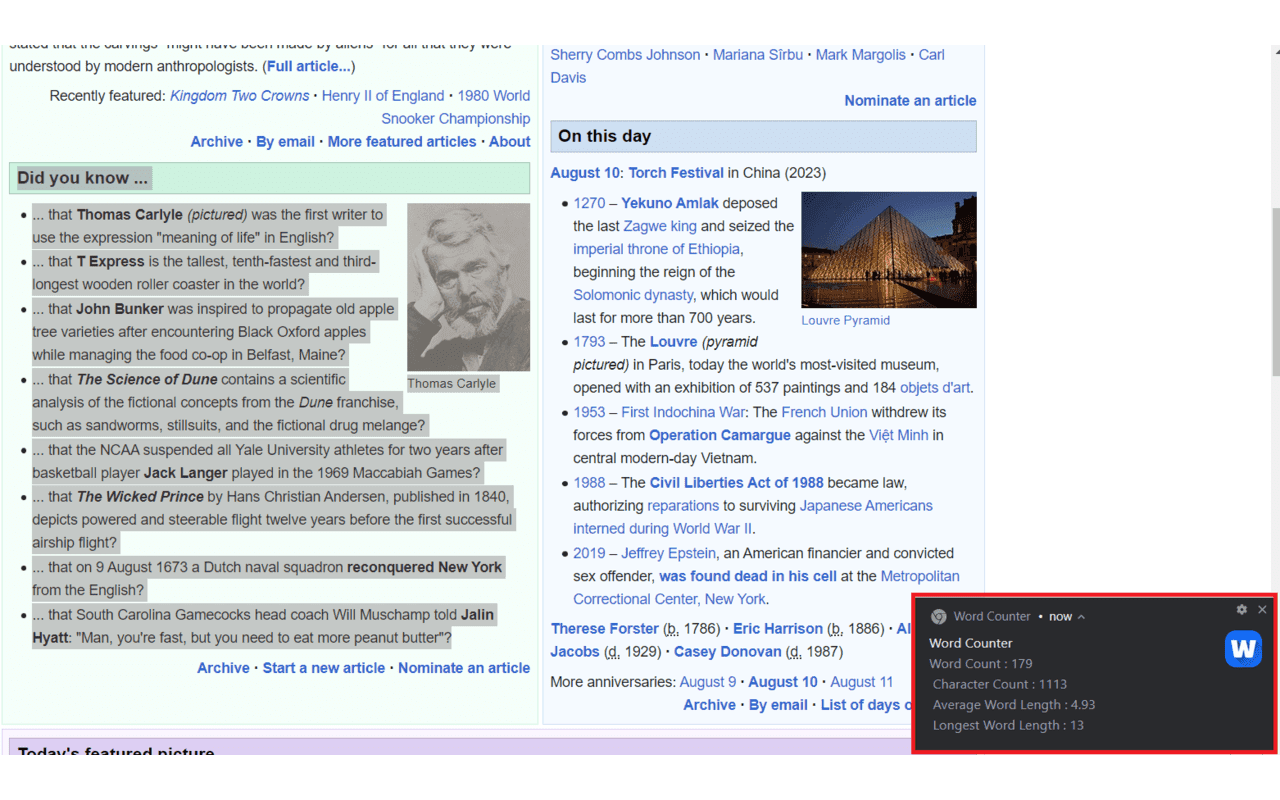The image size is (1280, 800).
Task: Open the Word Counter notification settings gear
Action: (x=1242, y=609)
